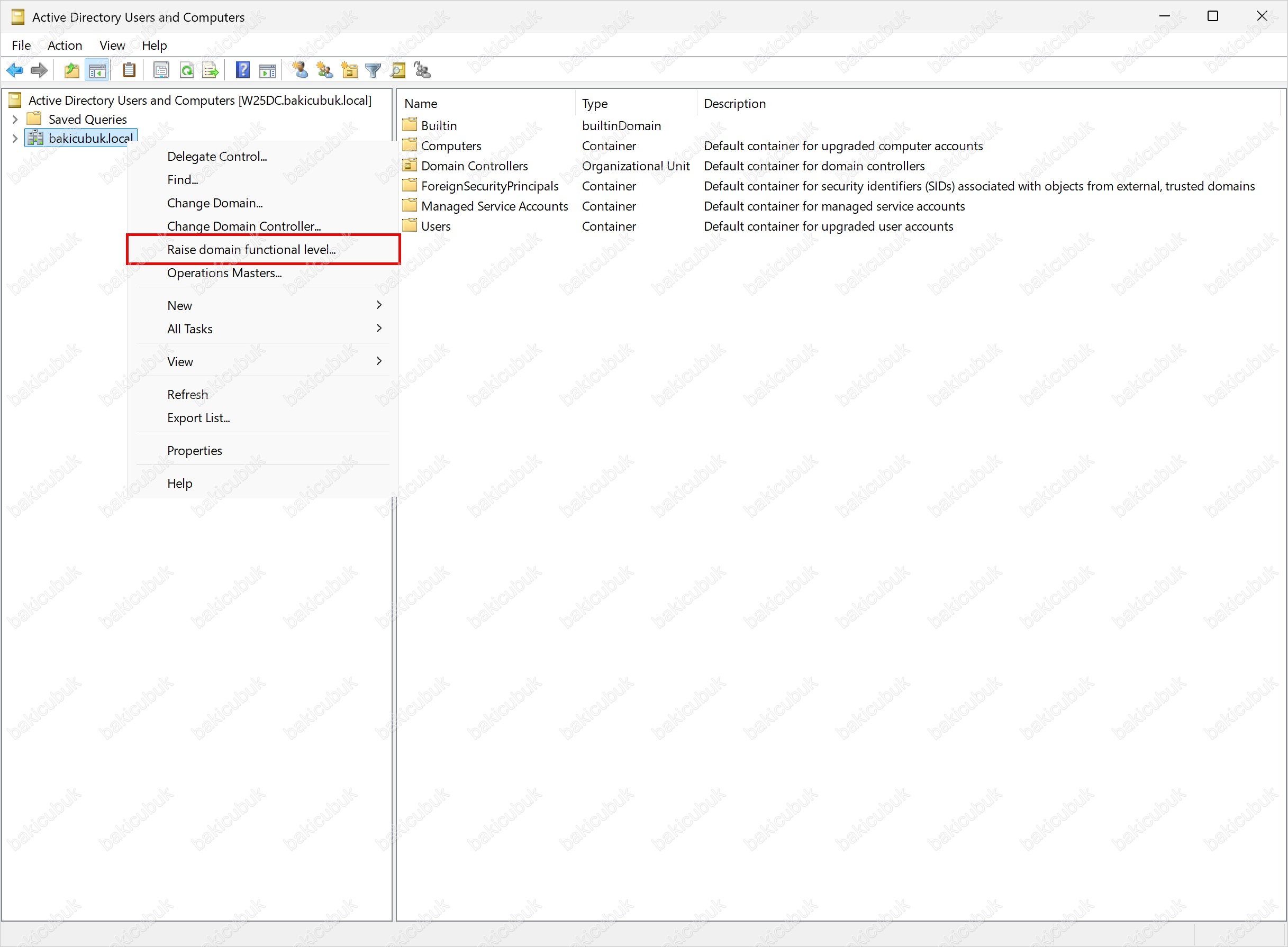The width and height of the screenshot is (1288, 947).
Task: Click Refresh in the context menu
Action: coord(263,394)
